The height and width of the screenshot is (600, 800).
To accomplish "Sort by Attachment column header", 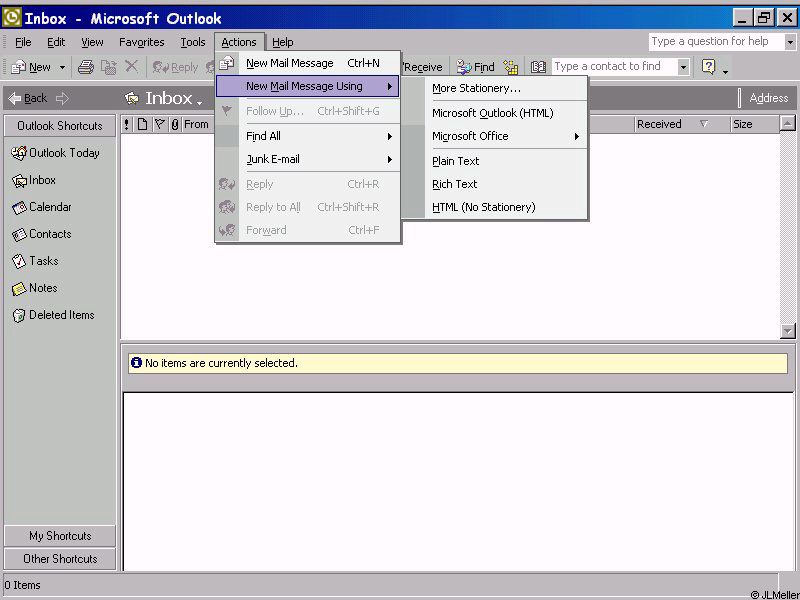I will 175,124.
